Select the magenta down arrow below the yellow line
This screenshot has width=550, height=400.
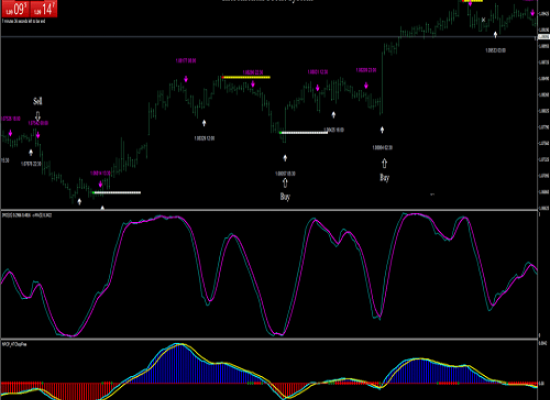[x=253, y=84]
